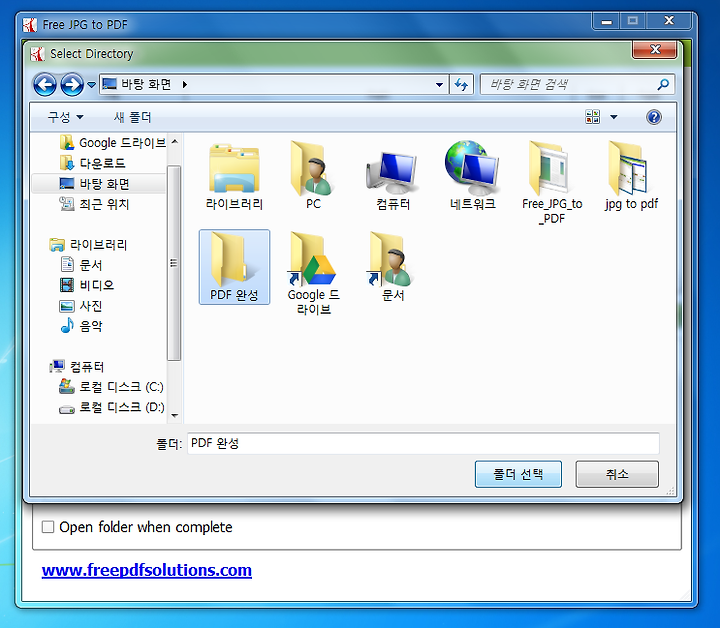Viewport: 720px width, 628px height.
Task: Select 문서 library in the navigation pane
Action: 81,265
